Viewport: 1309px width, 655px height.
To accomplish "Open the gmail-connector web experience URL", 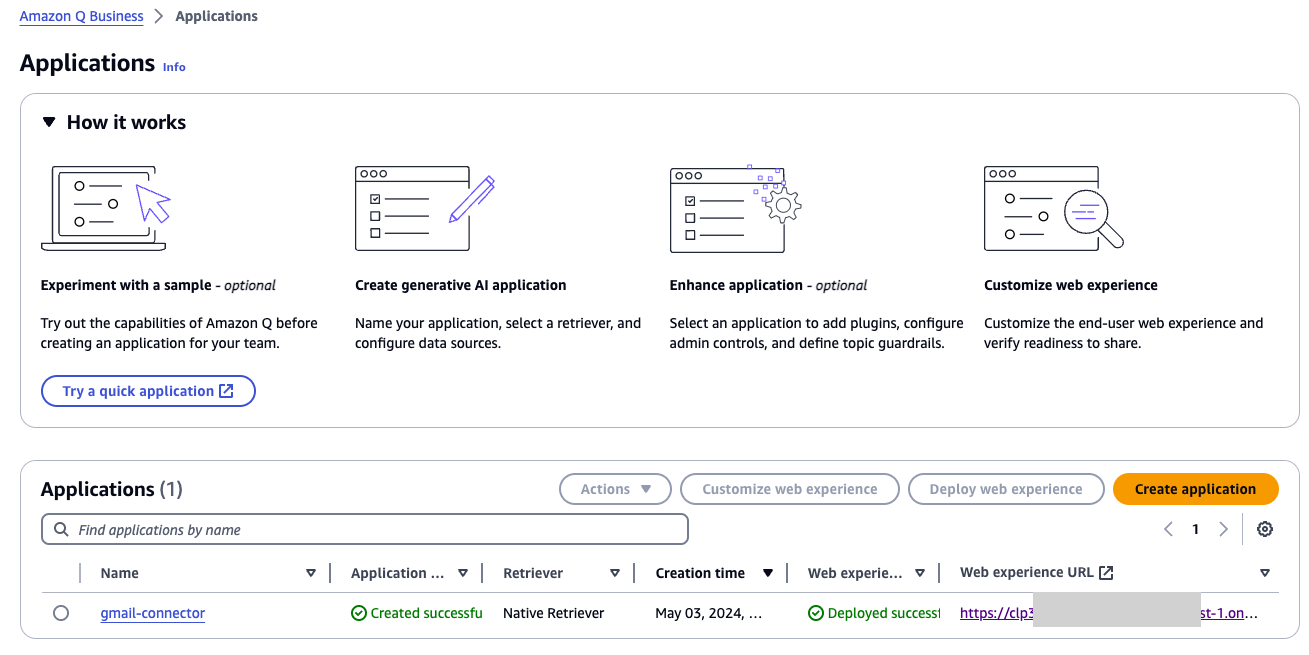I will coord(1109,613).
